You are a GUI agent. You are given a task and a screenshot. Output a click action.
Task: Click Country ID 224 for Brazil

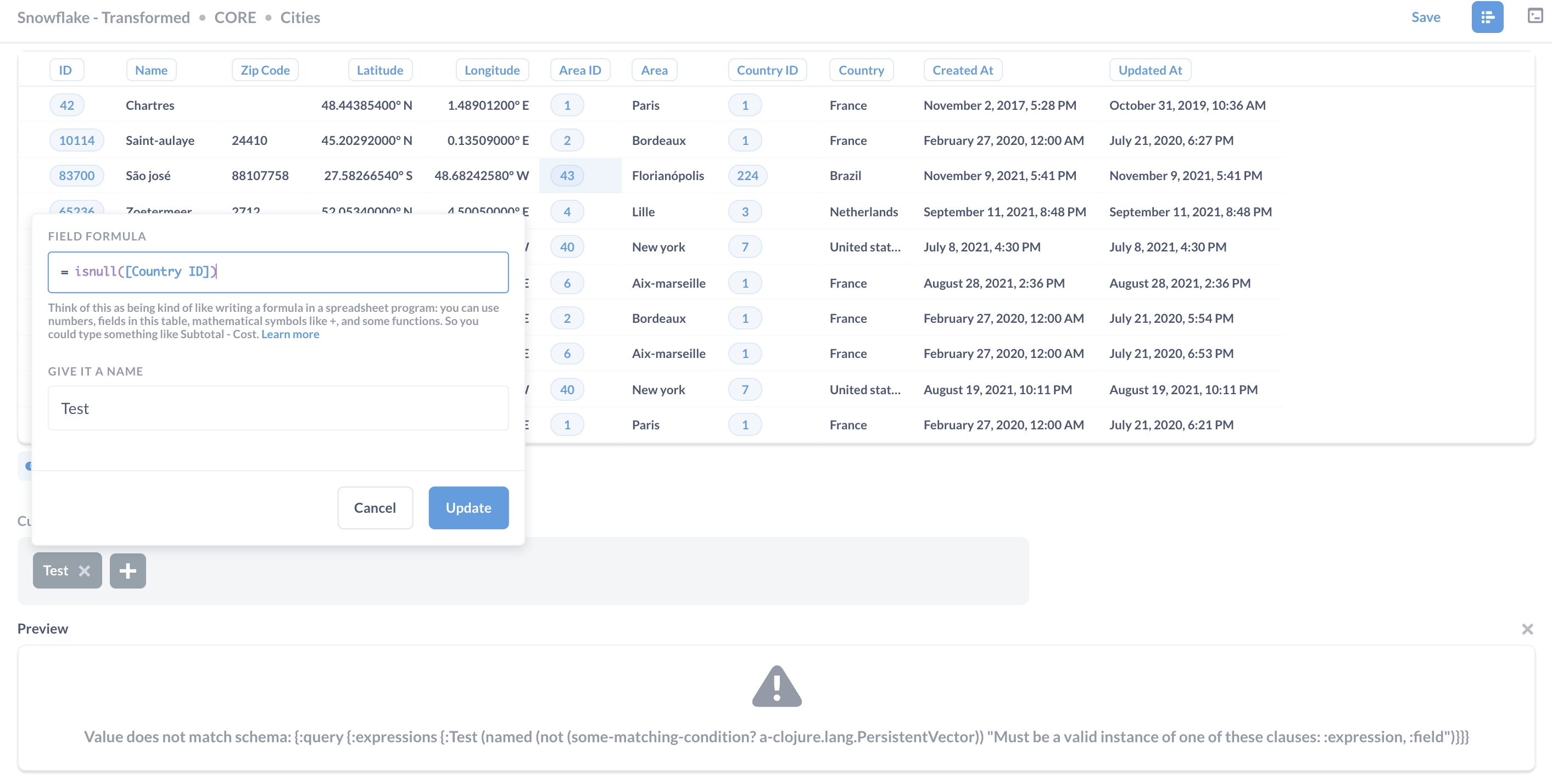pyautogui.click(x=746, y=175)
